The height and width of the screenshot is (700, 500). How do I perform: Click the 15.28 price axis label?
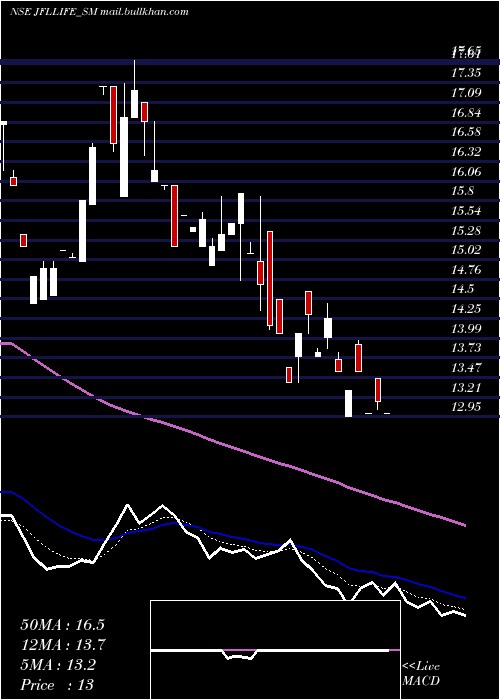coord(466,230)
